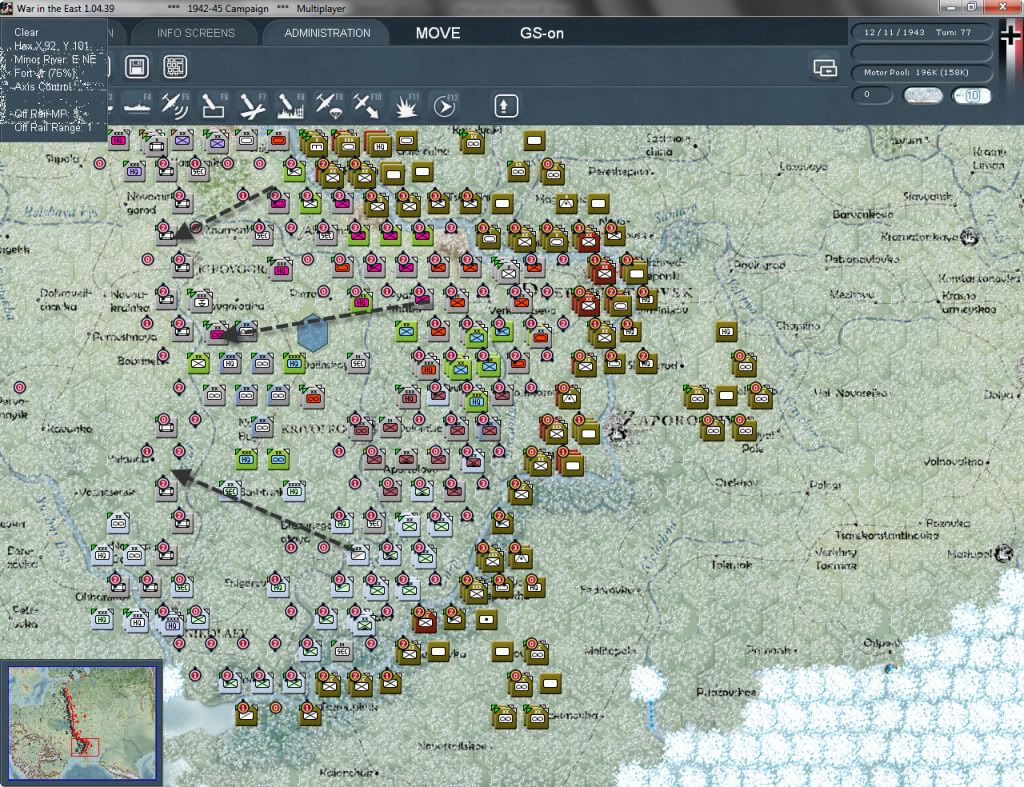Click the Slavyansk town label
This screenshot has height=787, width=1024.
click(928, 196)
